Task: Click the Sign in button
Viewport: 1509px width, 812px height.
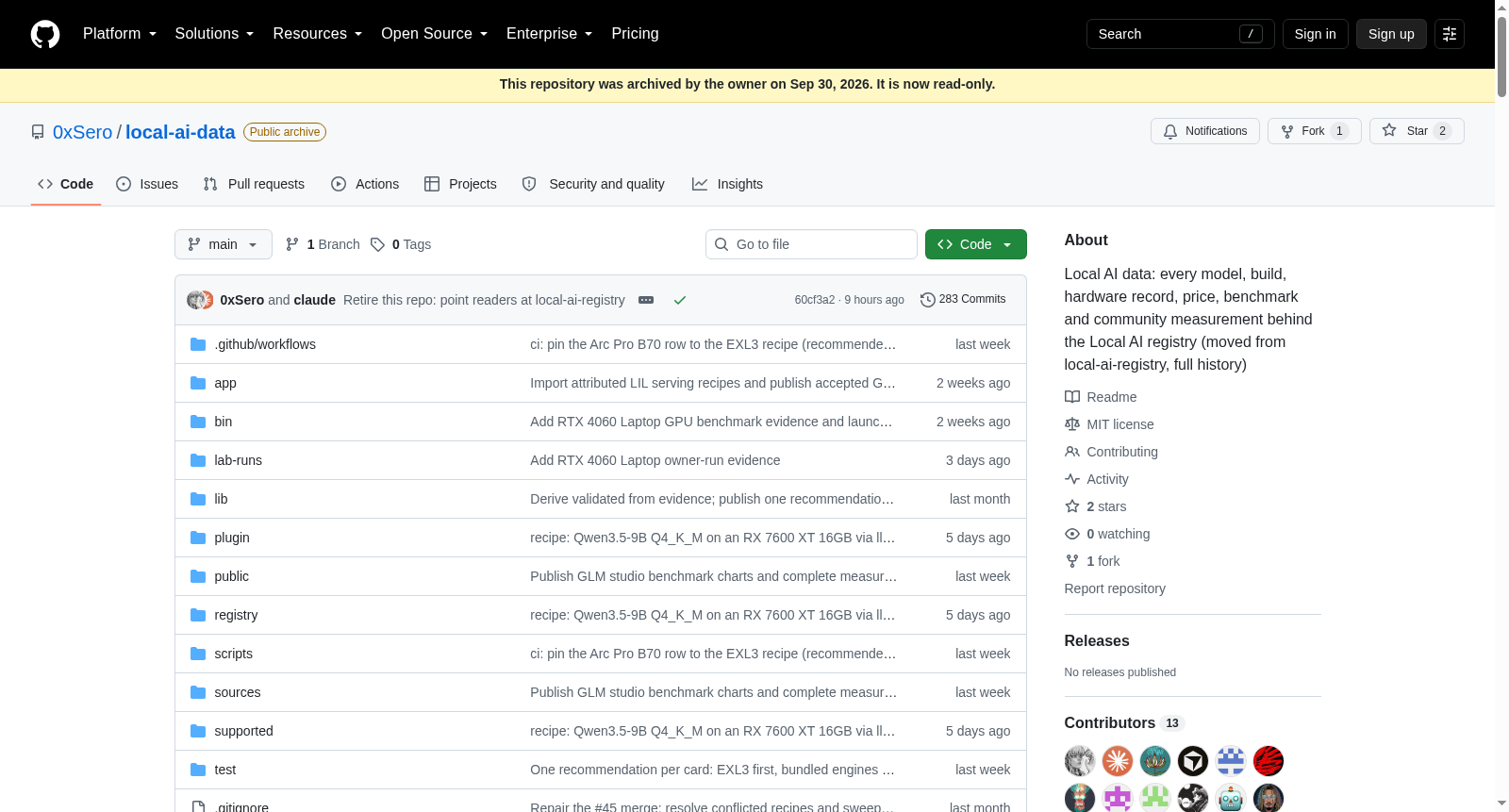Action: (1316, 34)
